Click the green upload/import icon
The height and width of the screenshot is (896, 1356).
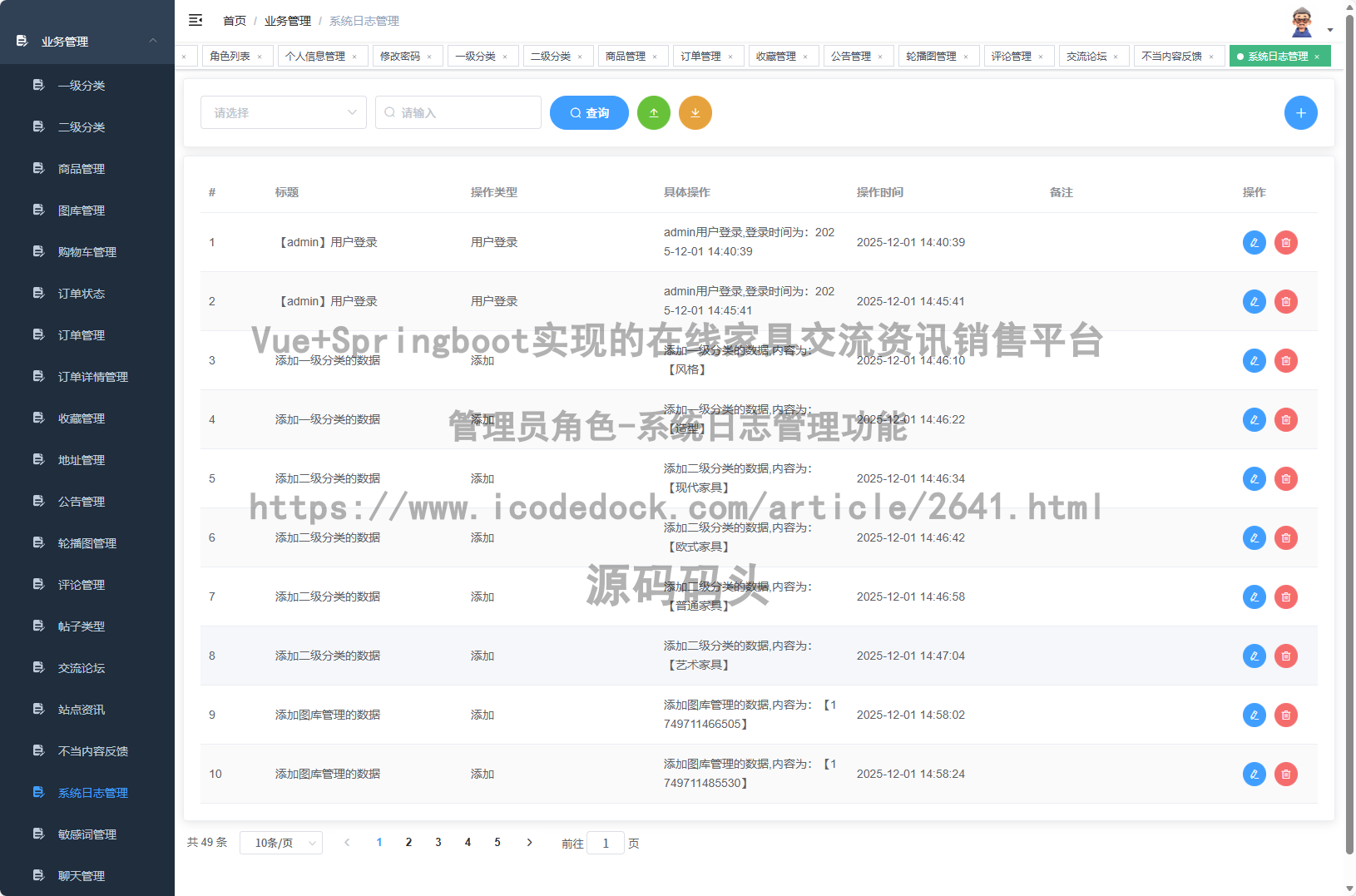click(x=654, y=112)
